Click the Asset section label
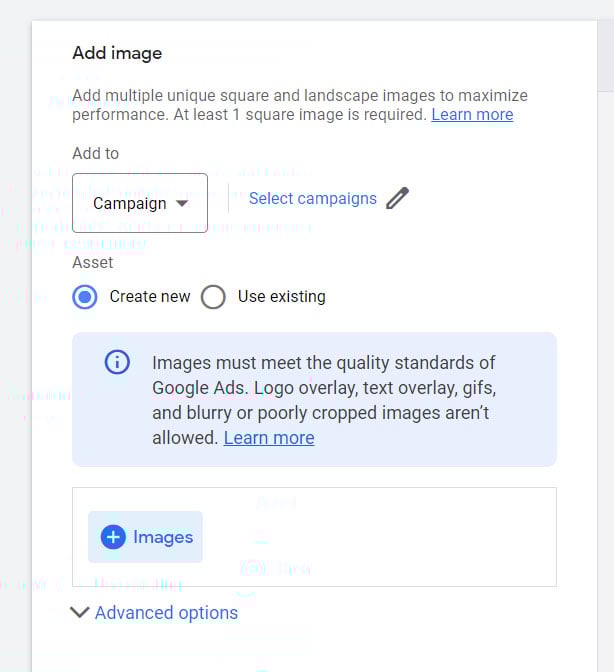 click(93, 262)
